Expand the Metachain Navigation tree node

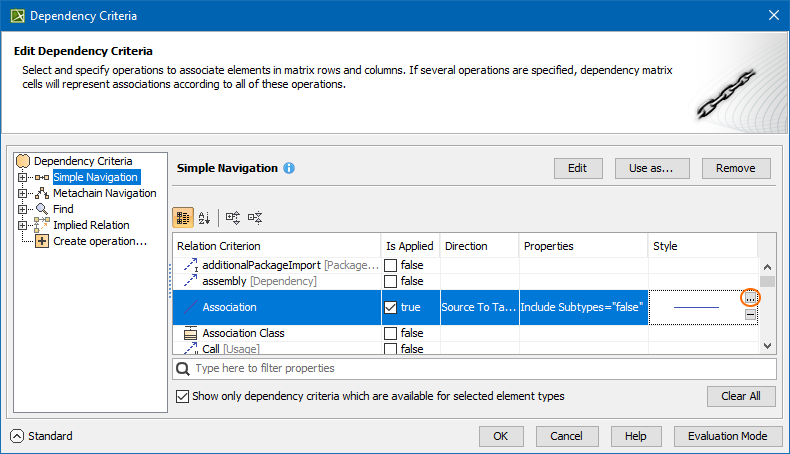[22, 193]
